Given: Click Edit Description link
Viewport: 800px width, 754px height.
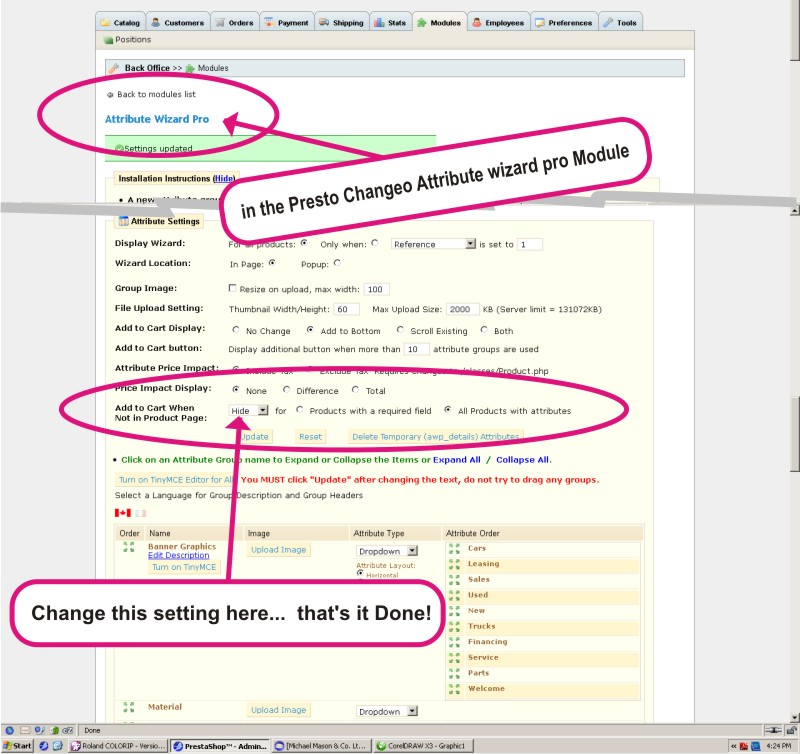Looking at the screenshot, I should coord(179,555).
